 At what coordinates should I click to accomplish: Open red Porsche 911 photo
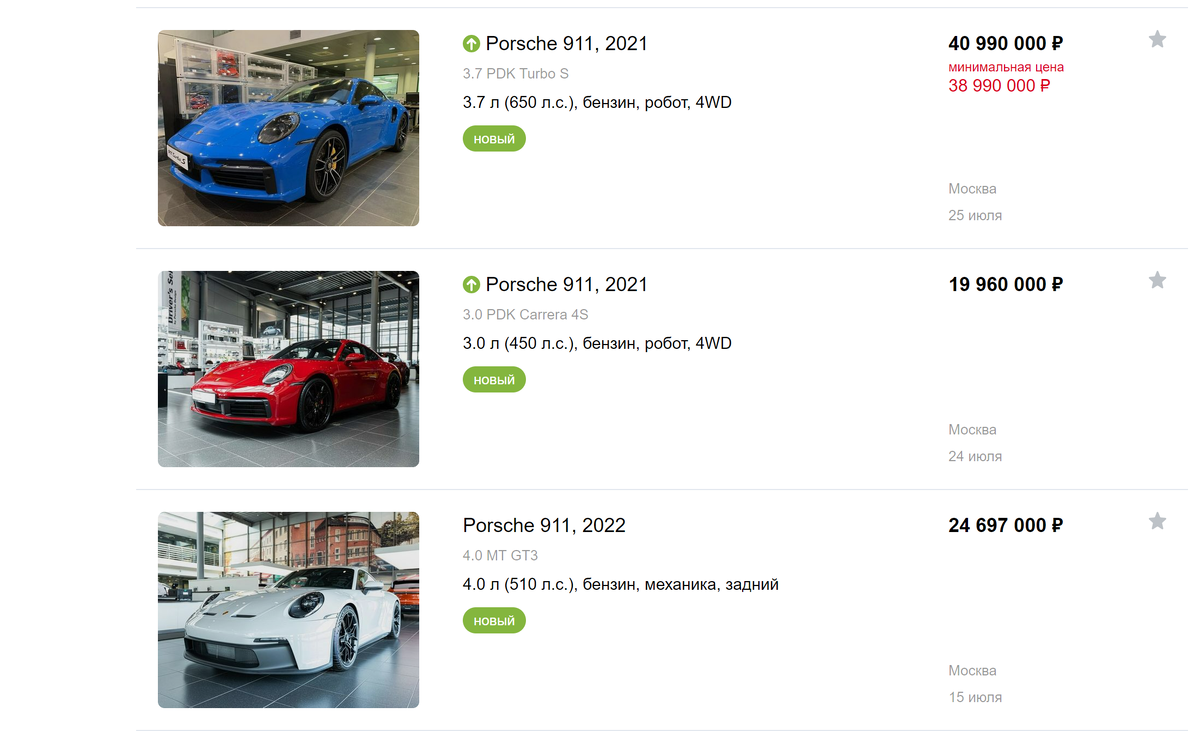[x=288, y=369]
